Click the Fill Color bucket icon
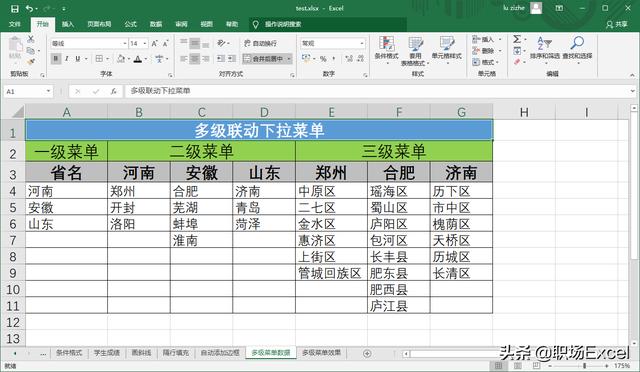640x372 pixels. click(121, 59)
